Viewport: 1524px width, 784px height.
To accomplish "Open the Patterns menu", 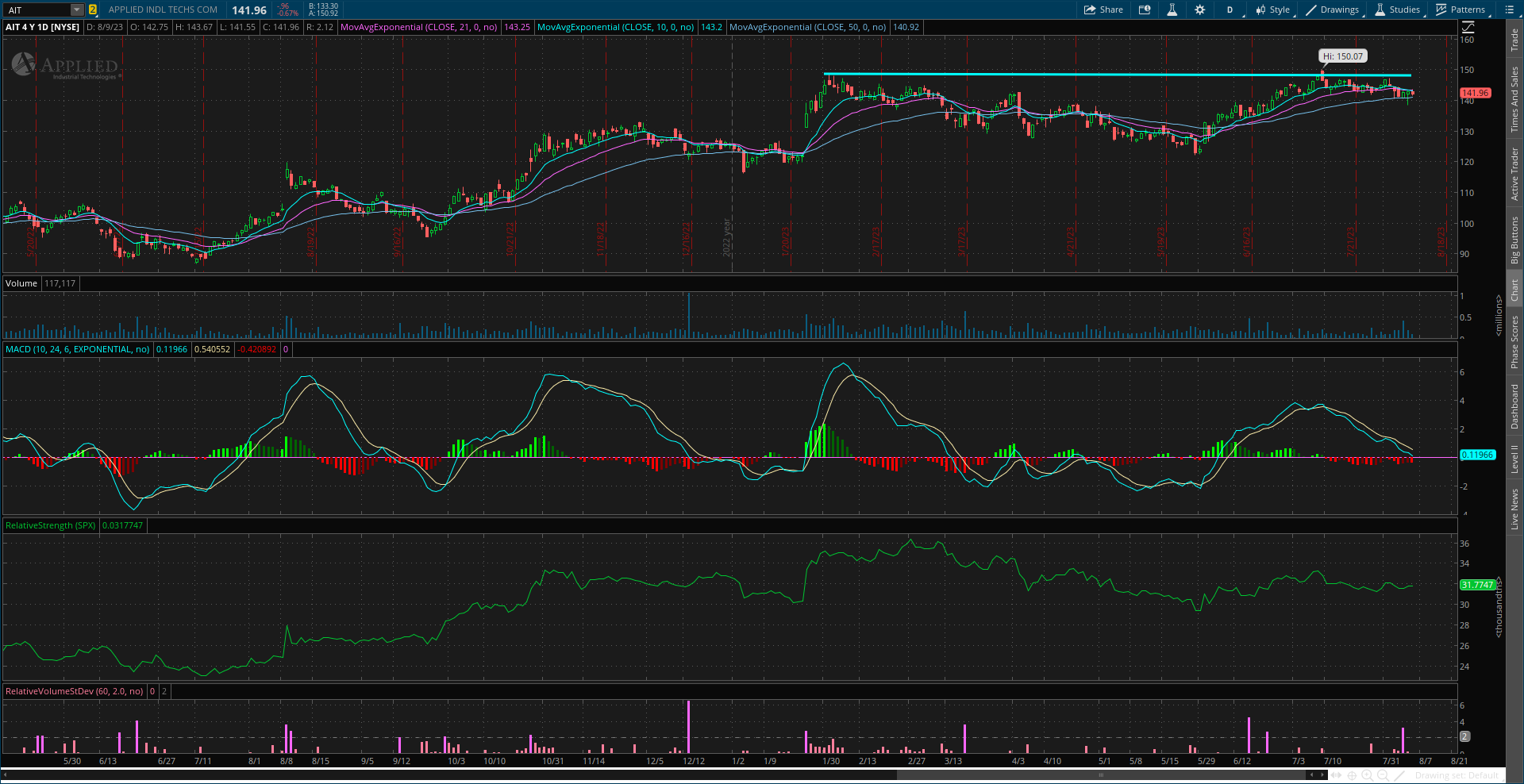I will 1460,10.
